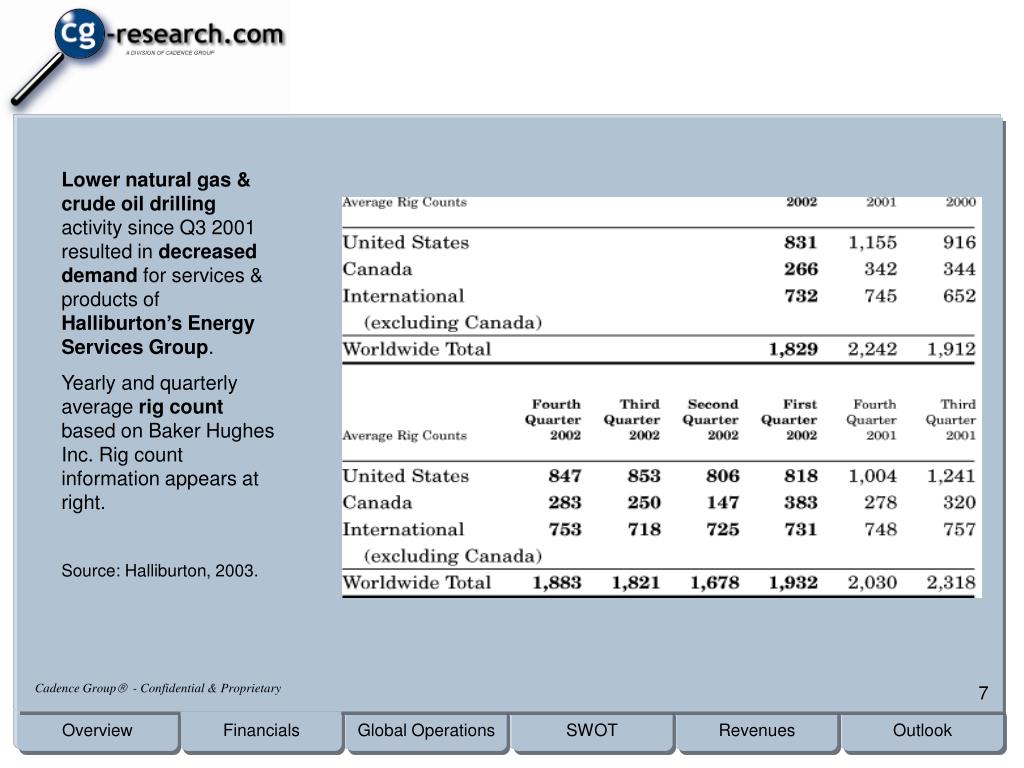Select quarterly International value 725
Viewport: 1024px width, 768px height.
722,530
